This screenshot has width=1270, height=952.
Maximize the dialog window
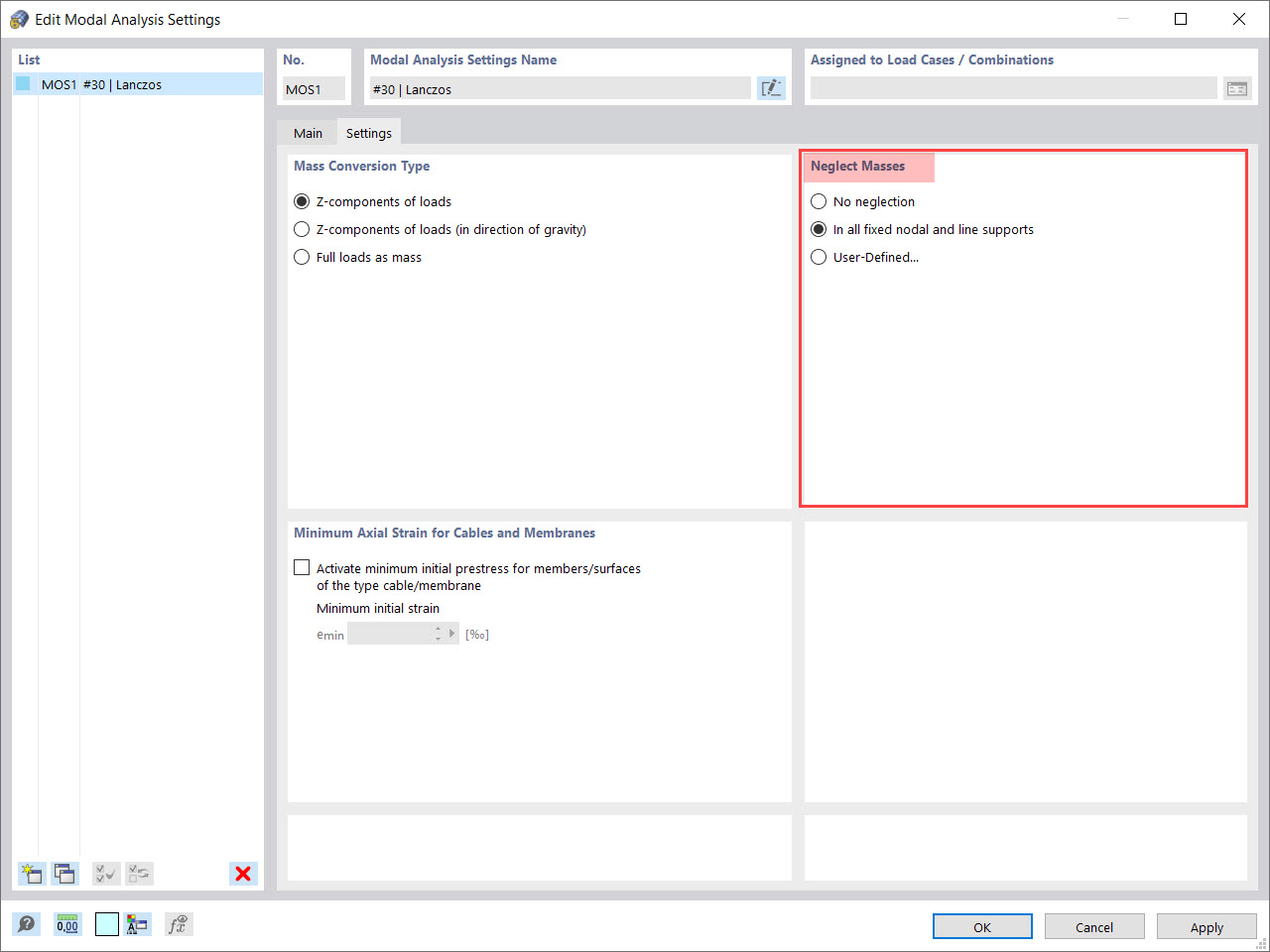click(1181, 19)
